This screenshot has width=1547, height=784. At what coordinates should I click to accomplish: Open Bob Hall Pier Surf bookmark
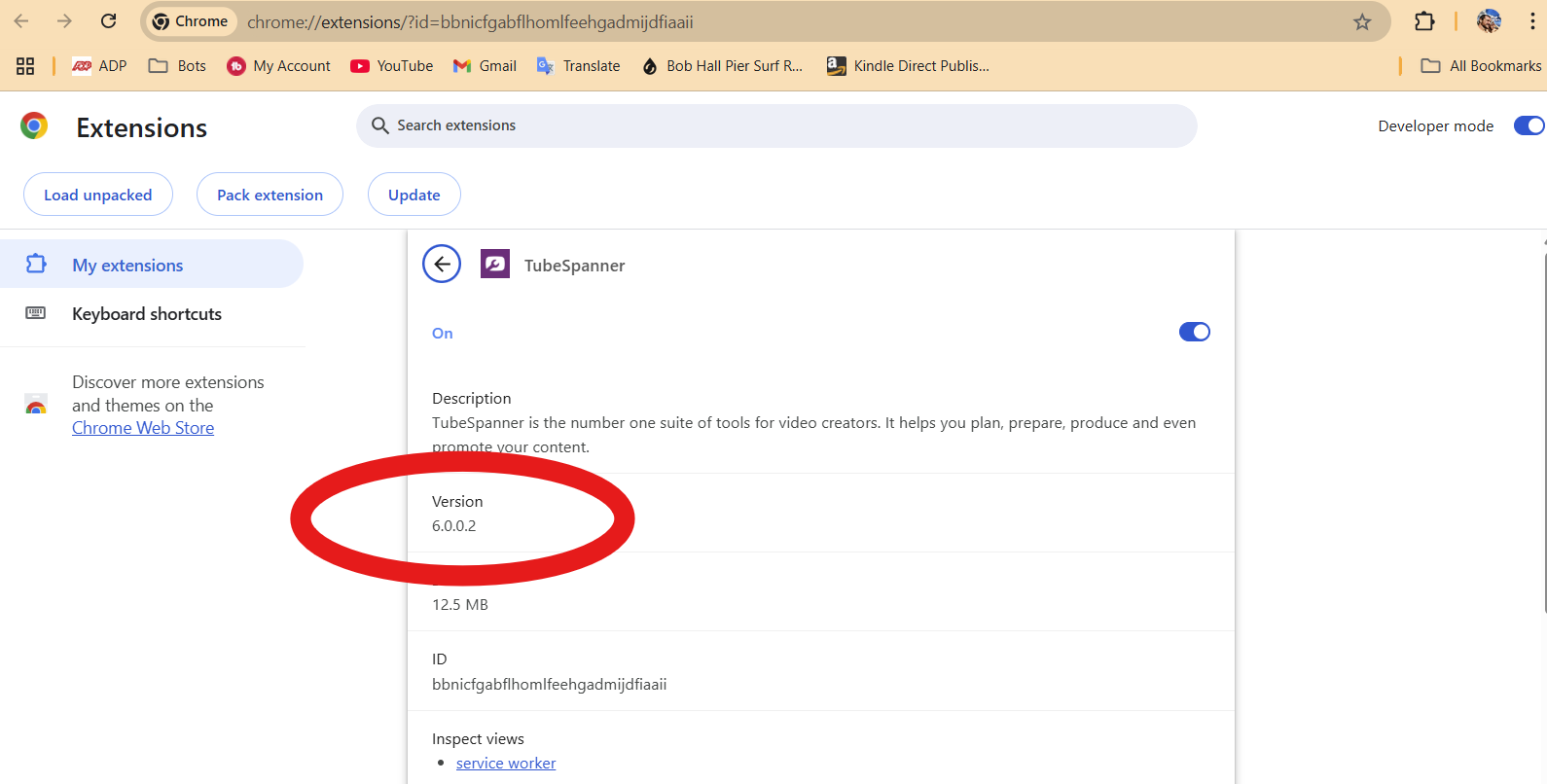click(722, 66)
